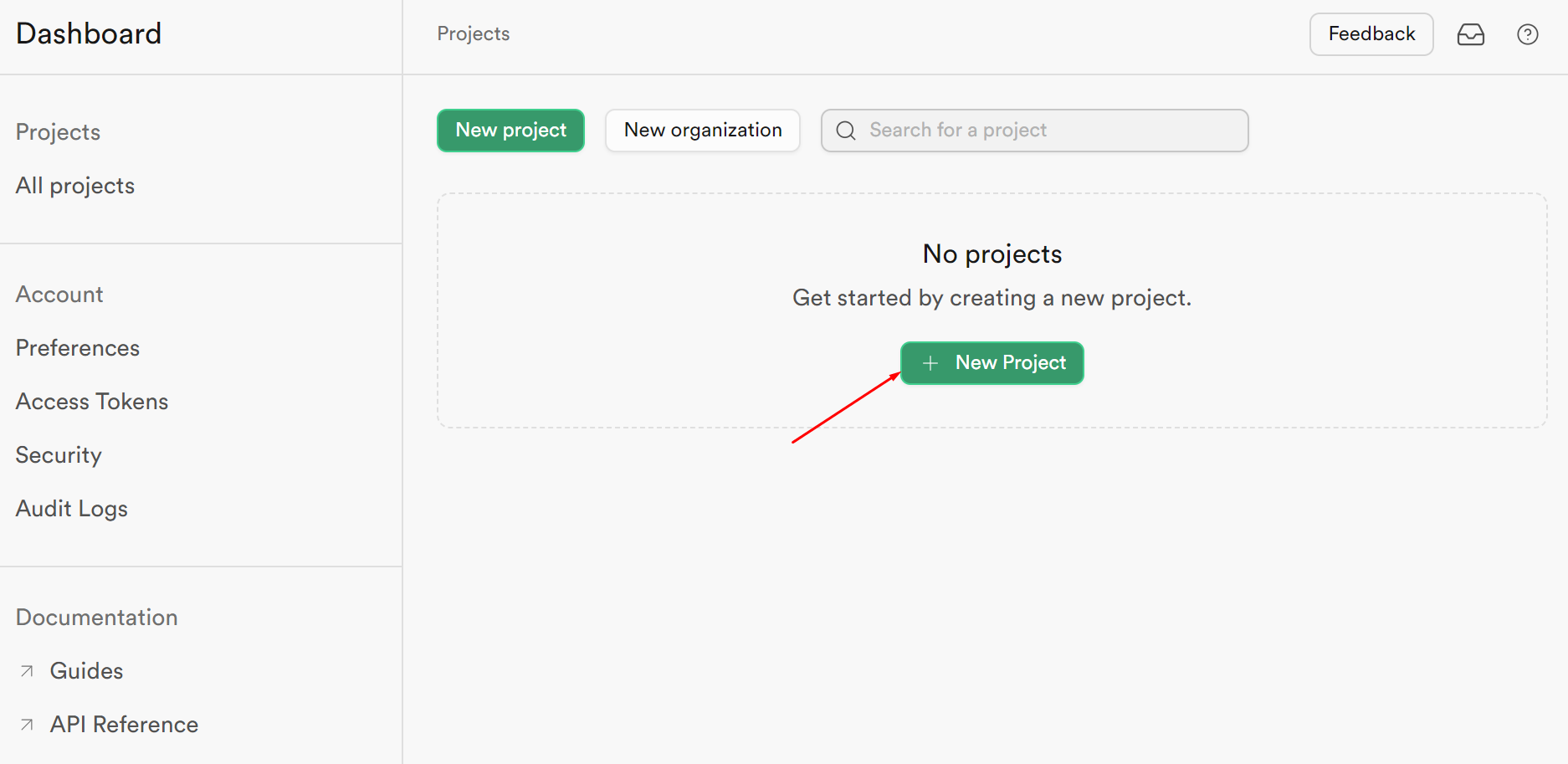Click the help question mark icon
This screenshot has height=764, width=1568.
(x=1527, y=34)
